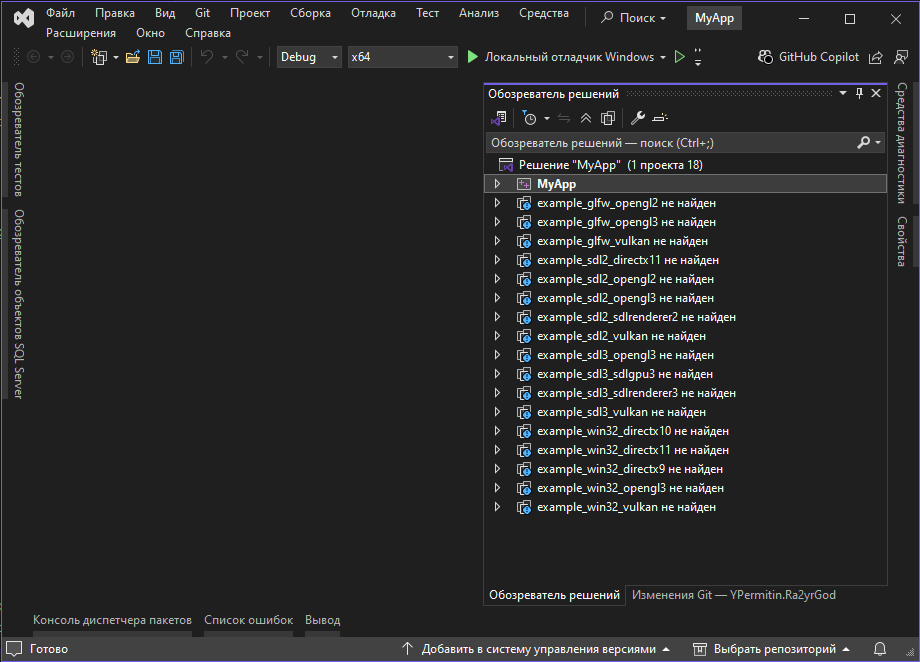920x662 pixels.
Task: Expand the example_win32_vulkan node
Action: pyautogui.click(x=497, y=507)
